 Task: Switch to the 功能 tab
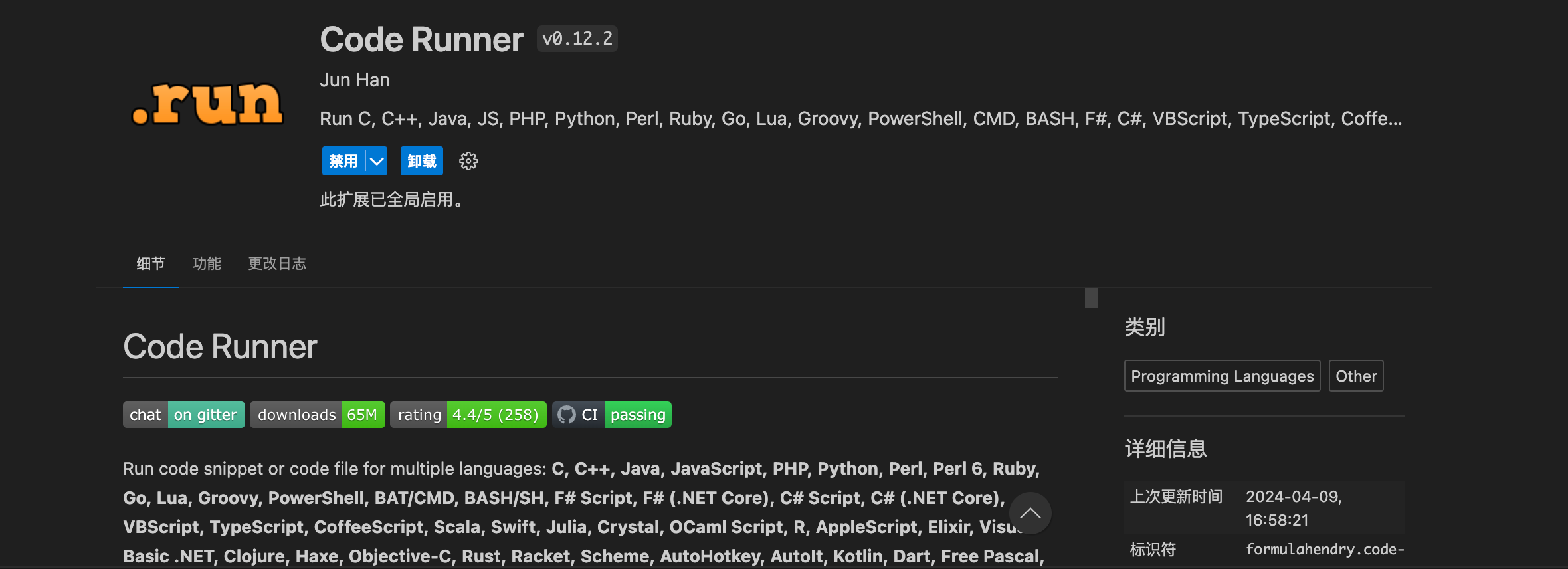coord(206,263)
